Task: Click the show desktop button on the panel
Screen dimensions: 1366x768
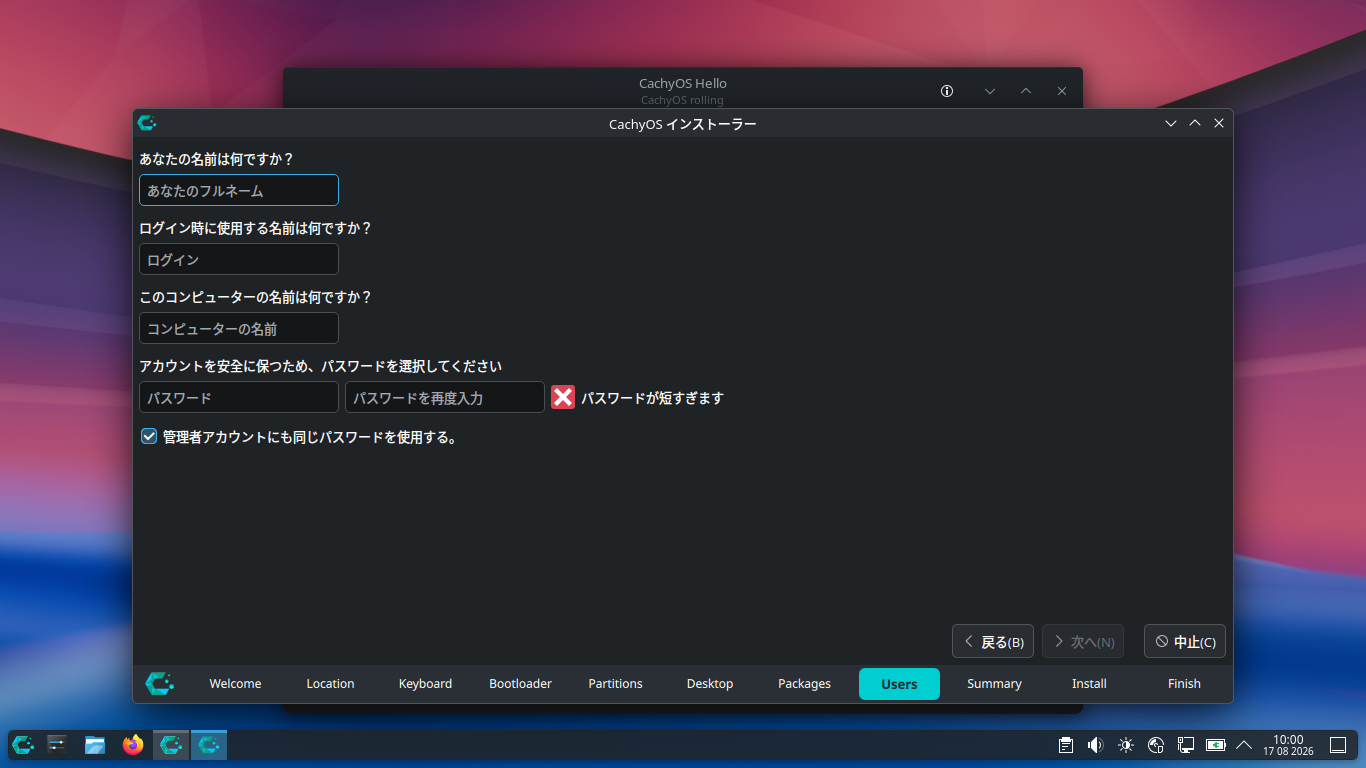Action: (1338, 745)
